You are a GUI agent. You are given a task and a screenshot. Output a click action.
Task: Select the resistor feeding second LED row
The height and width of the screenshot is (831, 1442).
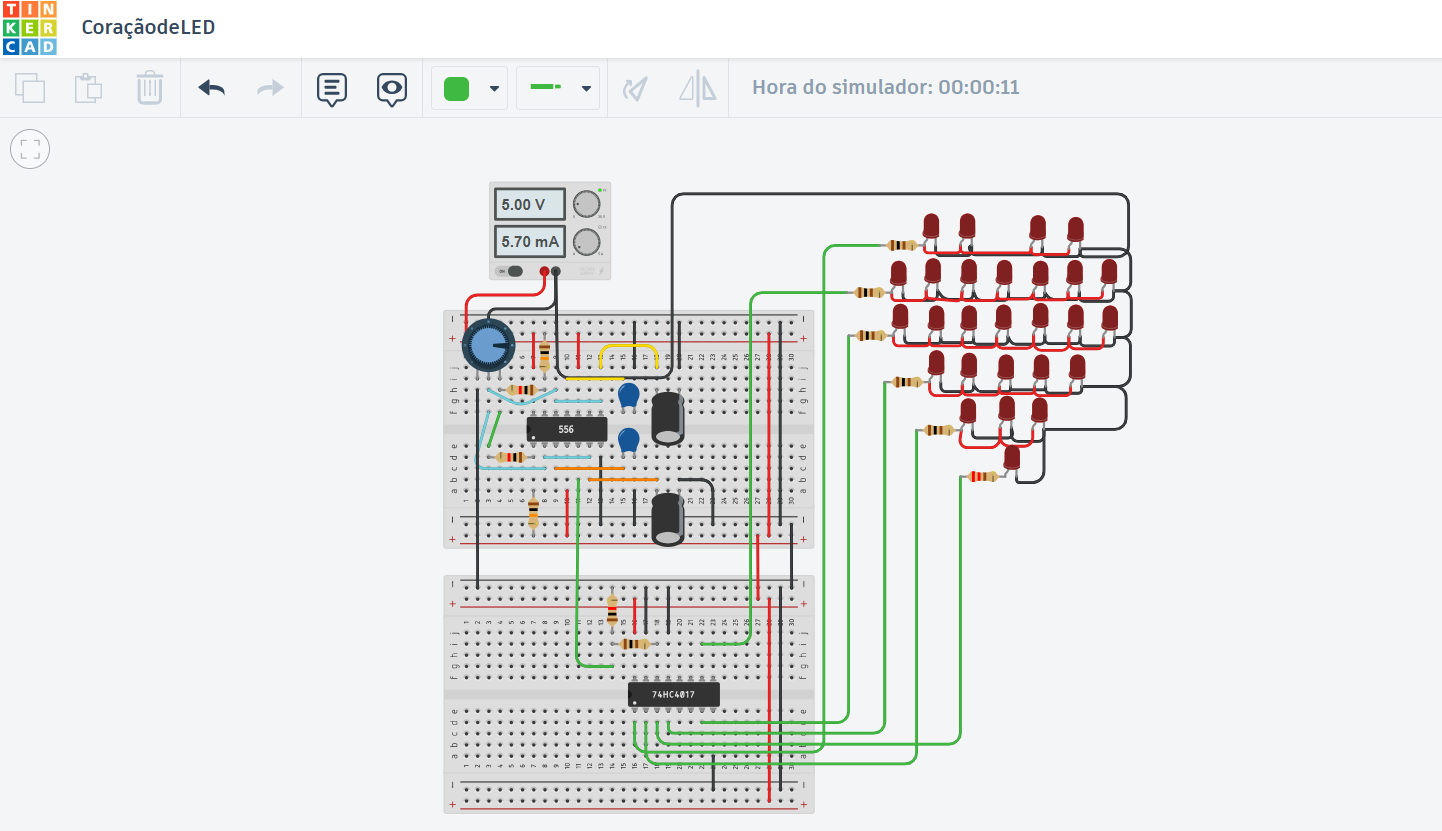point(869,293)
